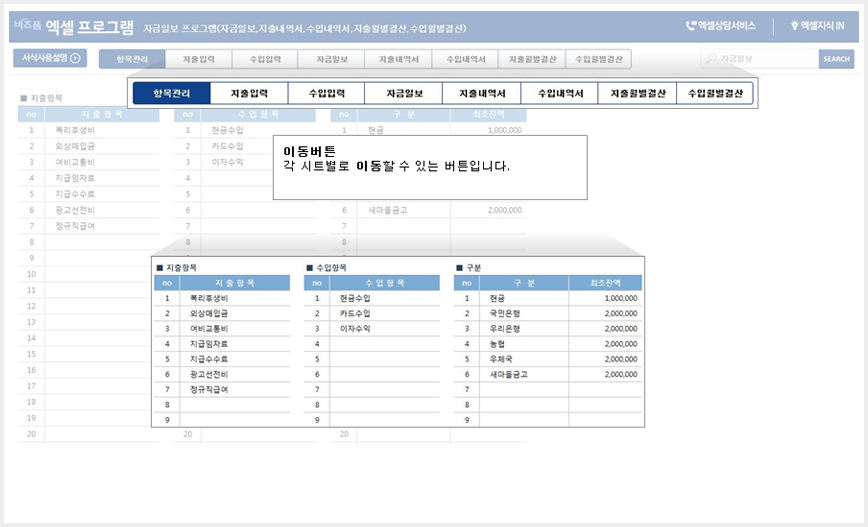Select the small faded 항목관리 tab
Image resolution: width=868 pixels, height=527 pixels.
pyautogui.click(x=132, y=59)
